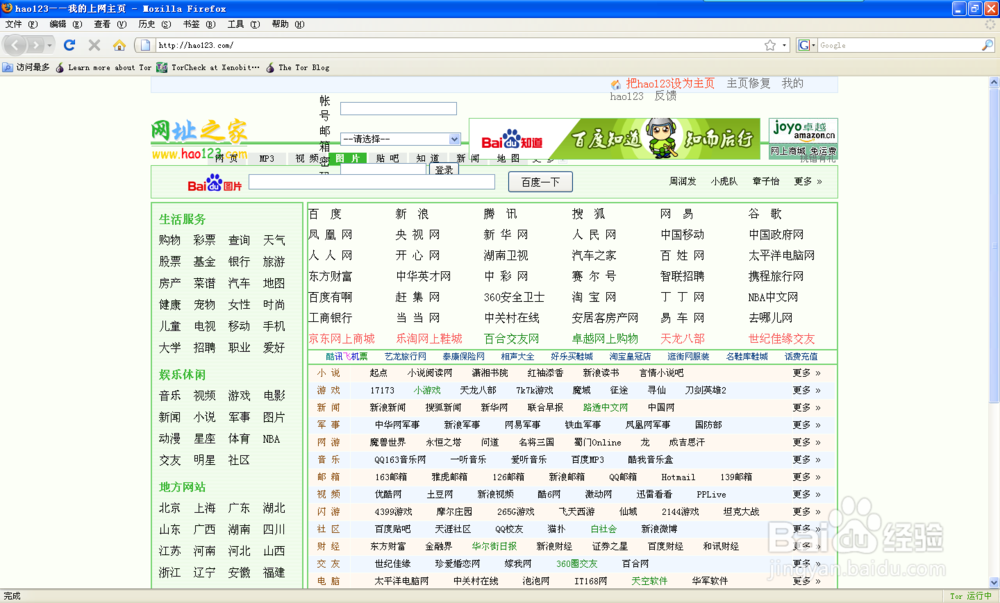
Task: Open the 腾讯 site link
Action: coord(500,214)
